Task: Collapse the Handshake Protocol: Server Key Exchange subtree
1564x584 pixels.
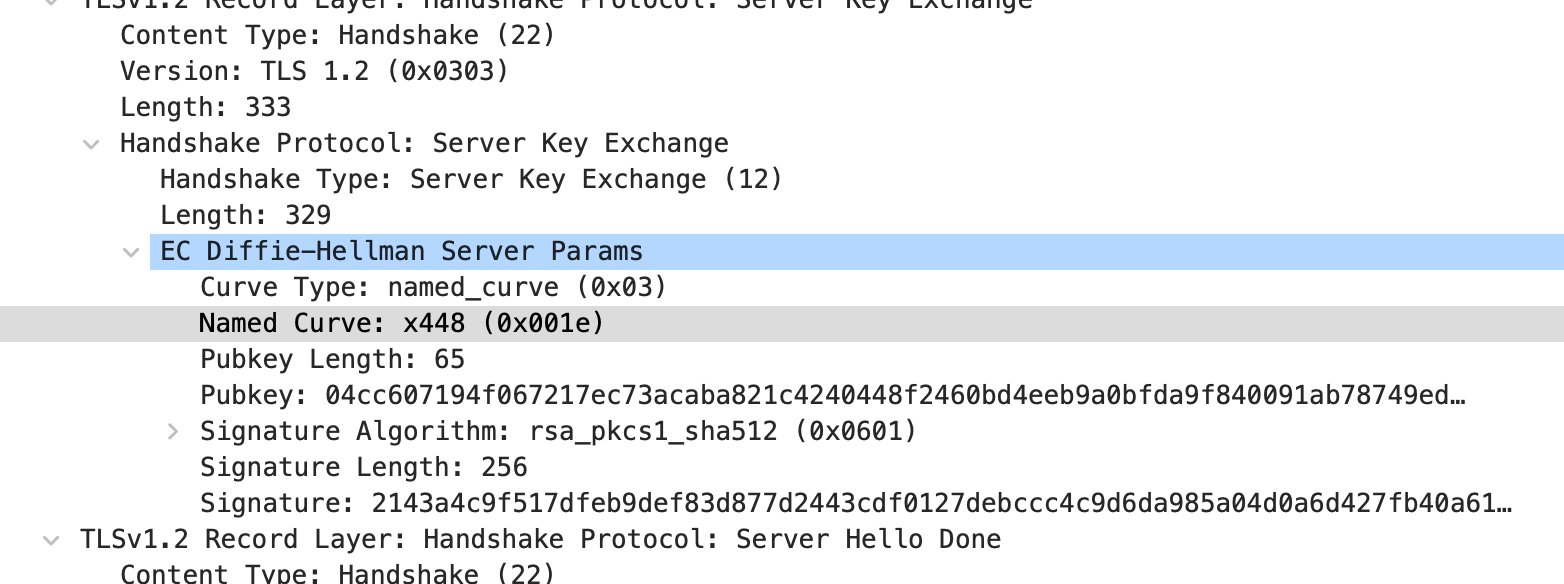Action: click(91, 143)
